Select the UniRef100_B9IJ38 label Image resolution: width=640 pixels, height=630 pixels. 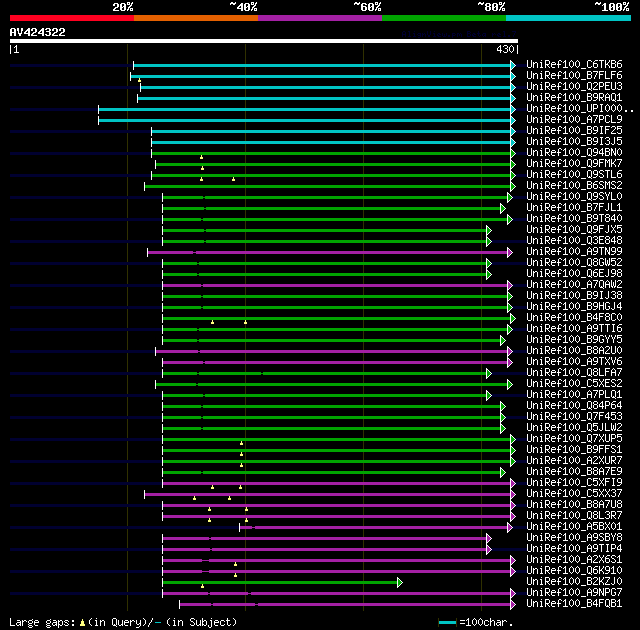tap(574, 296)
